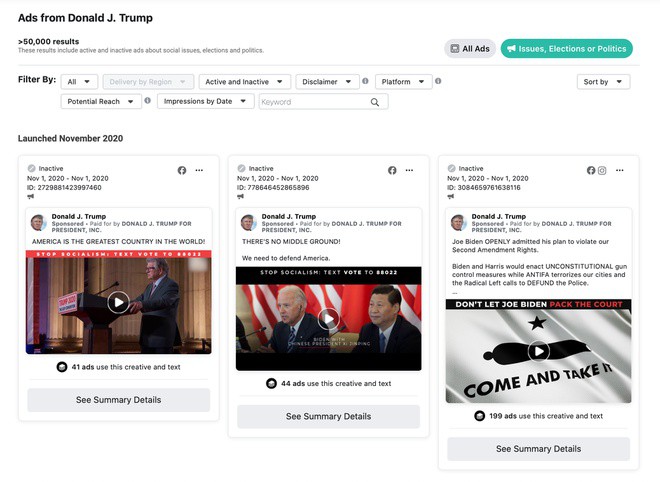Open the three-dot menu on second ad card
This screenshot has width=660, height=482.
click(x=409, y=170)
